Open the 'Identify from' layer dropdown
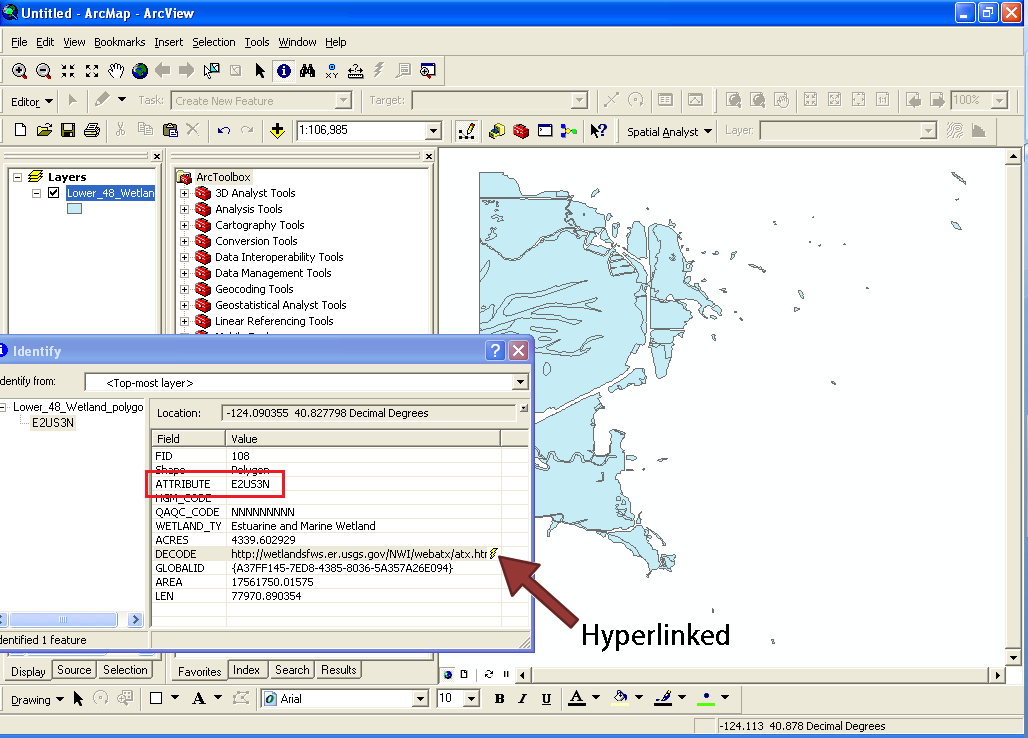 point(520,381)
